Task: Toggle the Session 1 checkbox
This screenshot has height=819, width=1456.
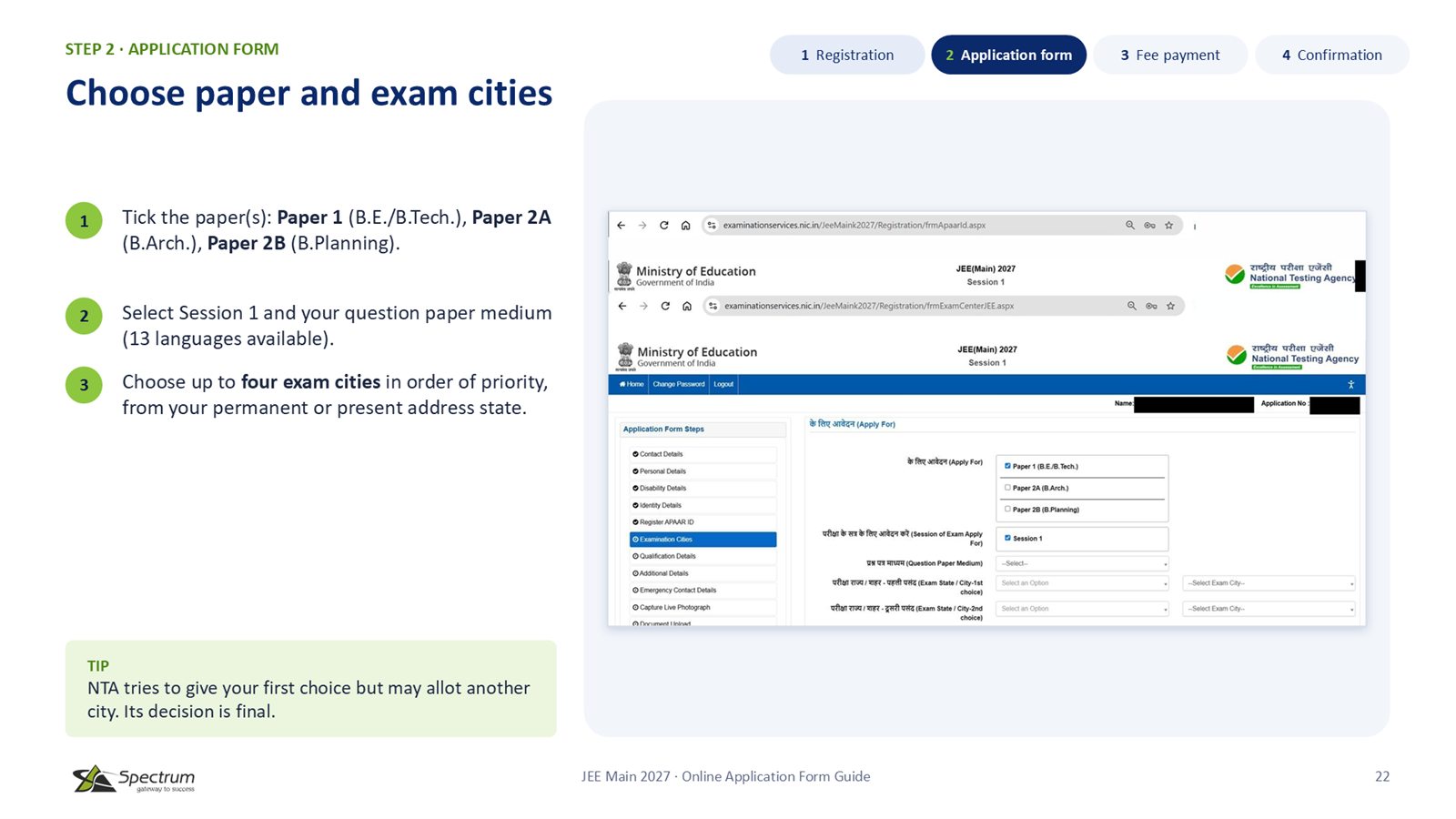Action: click(1007, 538)
